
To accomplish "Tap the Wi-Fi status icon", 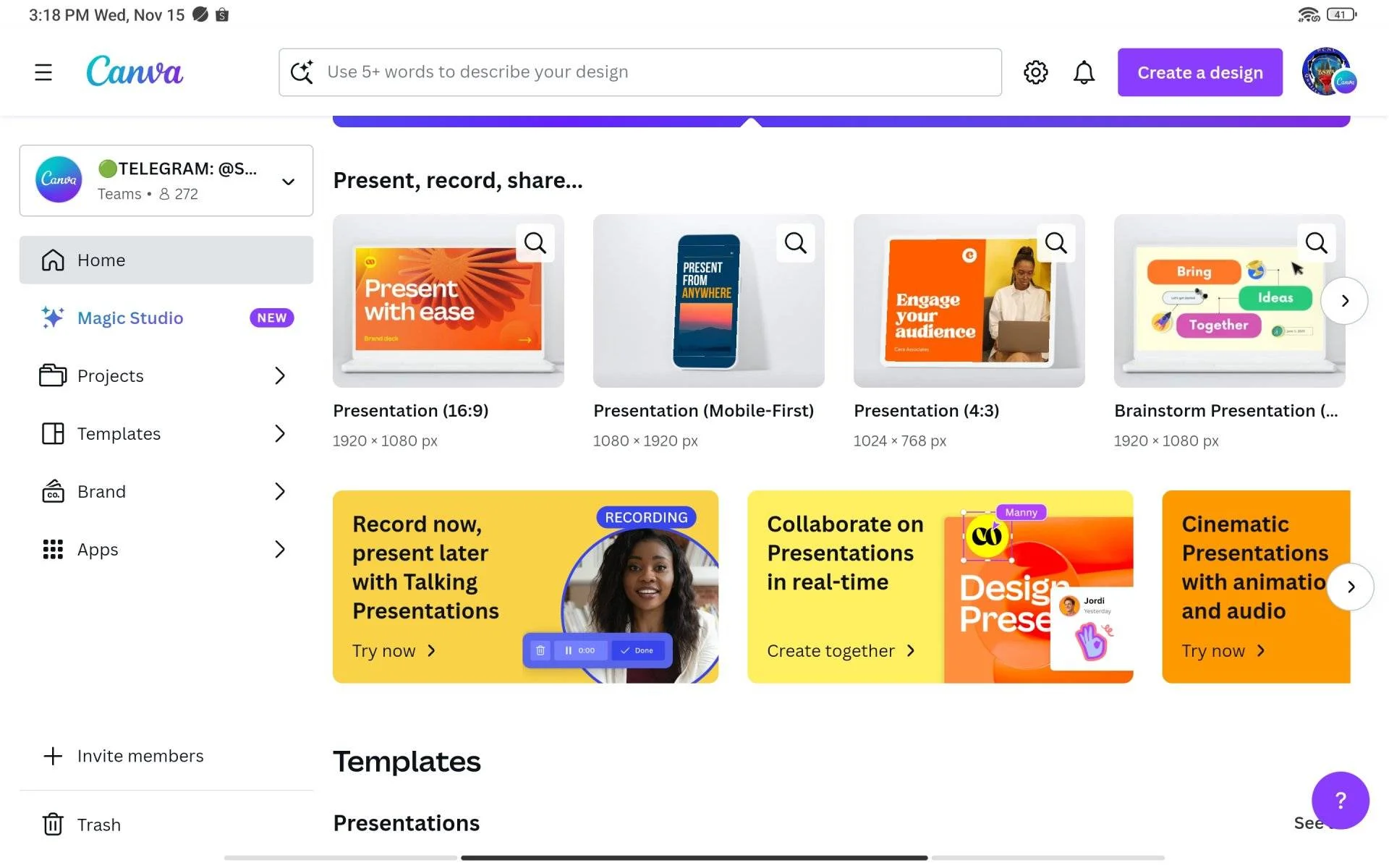I will [1308, 14].
